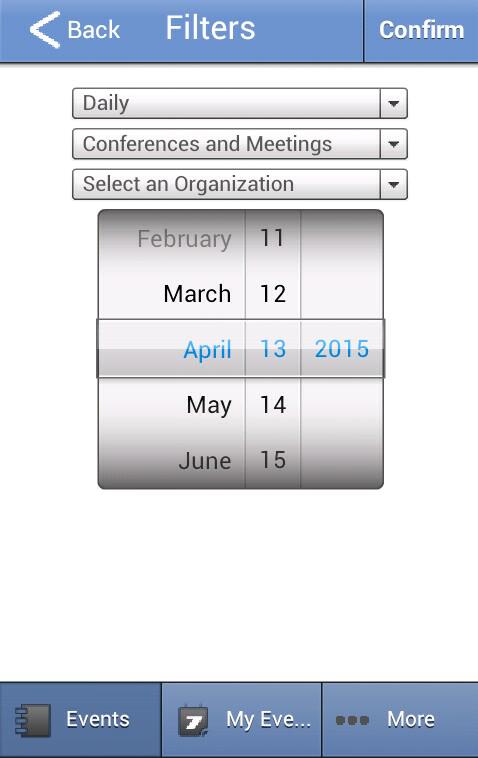Pick day 14 in the date wheel
Image resolution: width=478 pixels, height=758 pixels.
point(273,405)
